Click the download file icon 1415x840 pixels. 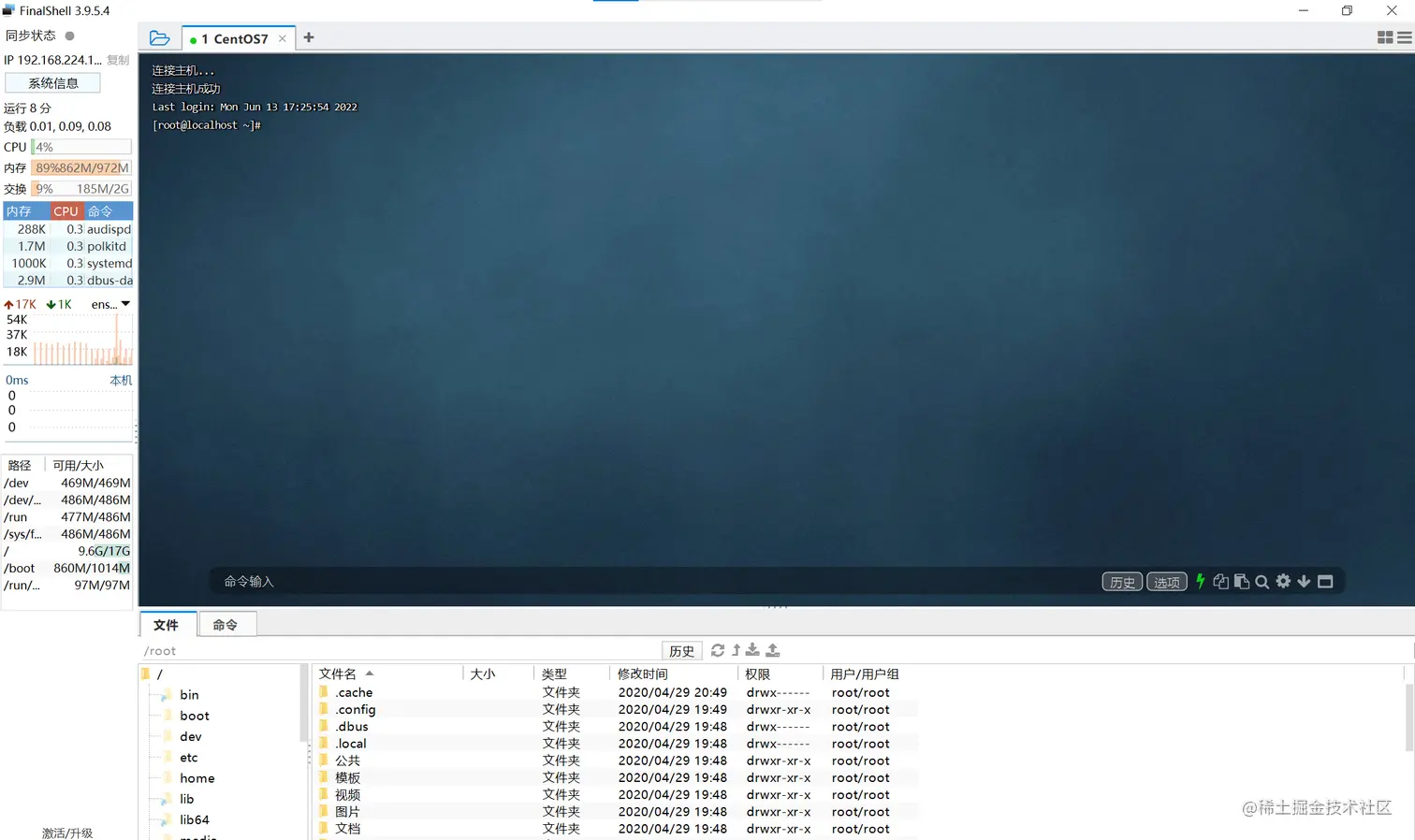click(752, 650)
